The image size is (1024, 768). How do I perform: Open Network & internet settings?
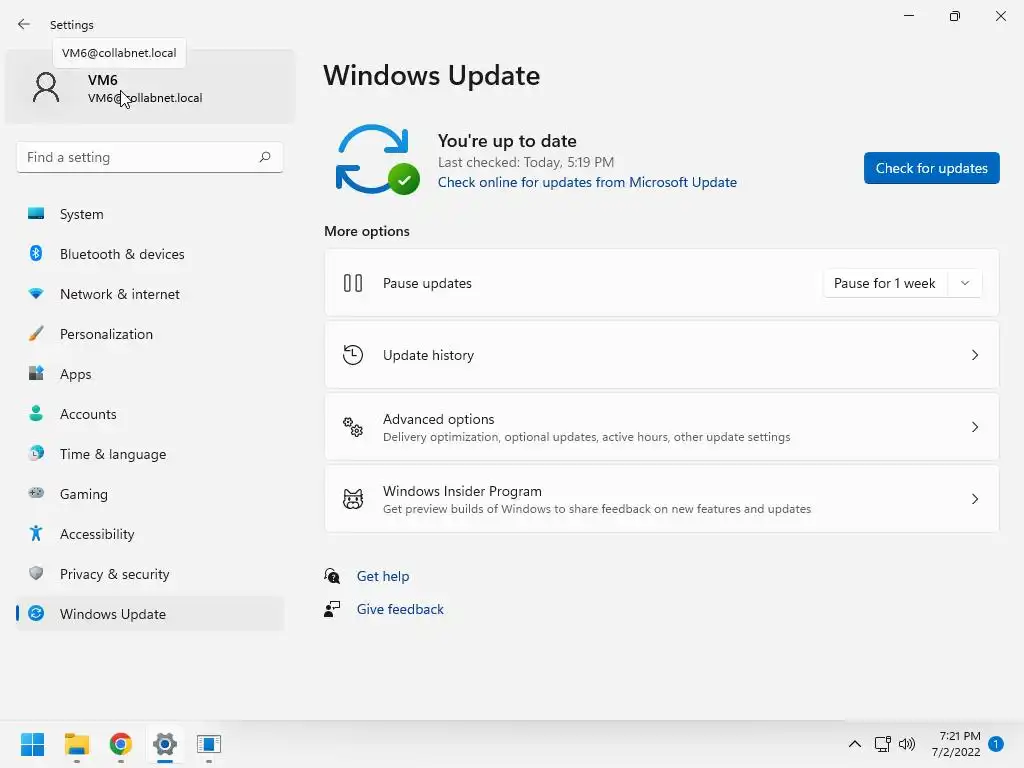150,294
